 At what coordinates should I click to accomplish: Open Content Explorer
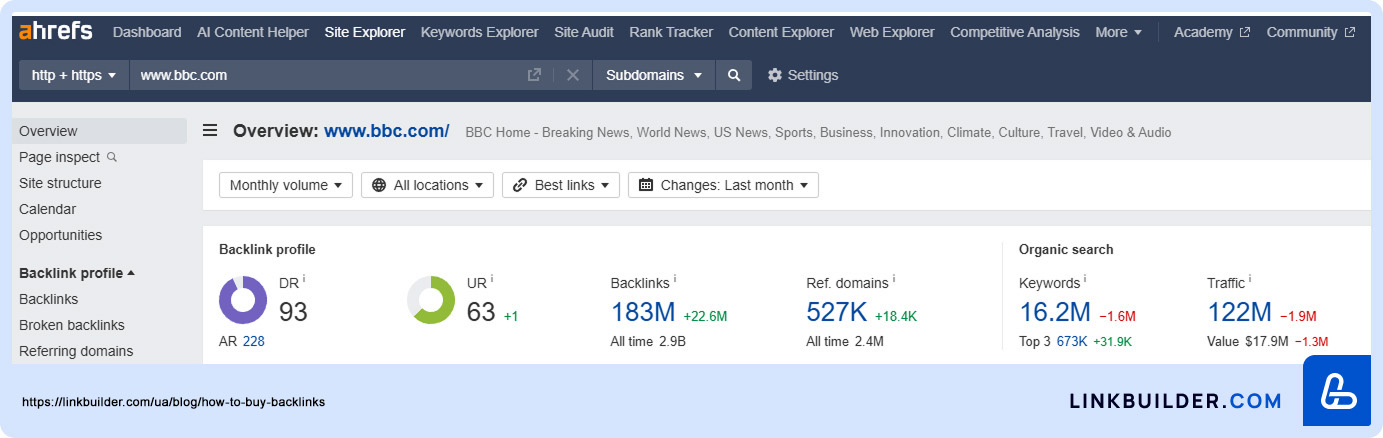pos(781,32)
